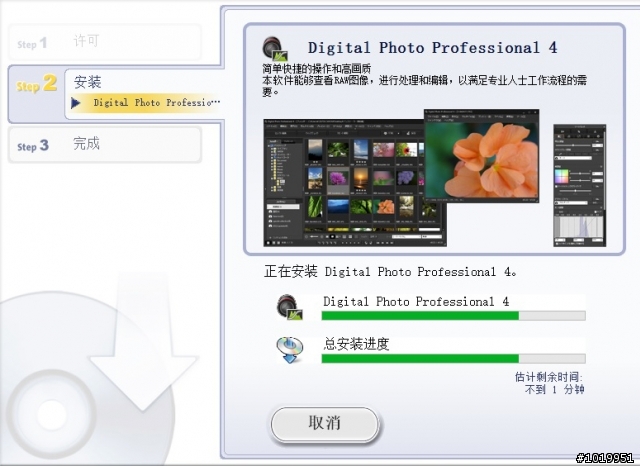Click the tool palette histogram screenshot

580,186
